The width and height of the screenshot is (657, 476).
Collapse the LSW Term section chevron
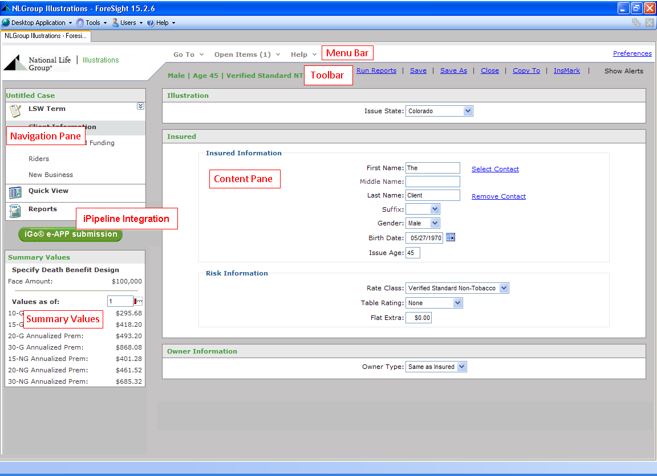[140, 106]
